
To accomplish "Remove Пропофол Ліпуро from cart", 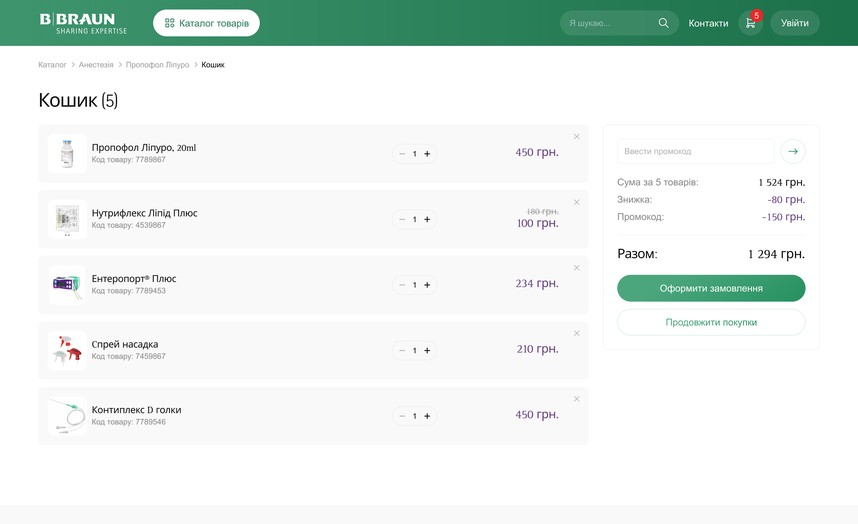I will tap(576, 137).
